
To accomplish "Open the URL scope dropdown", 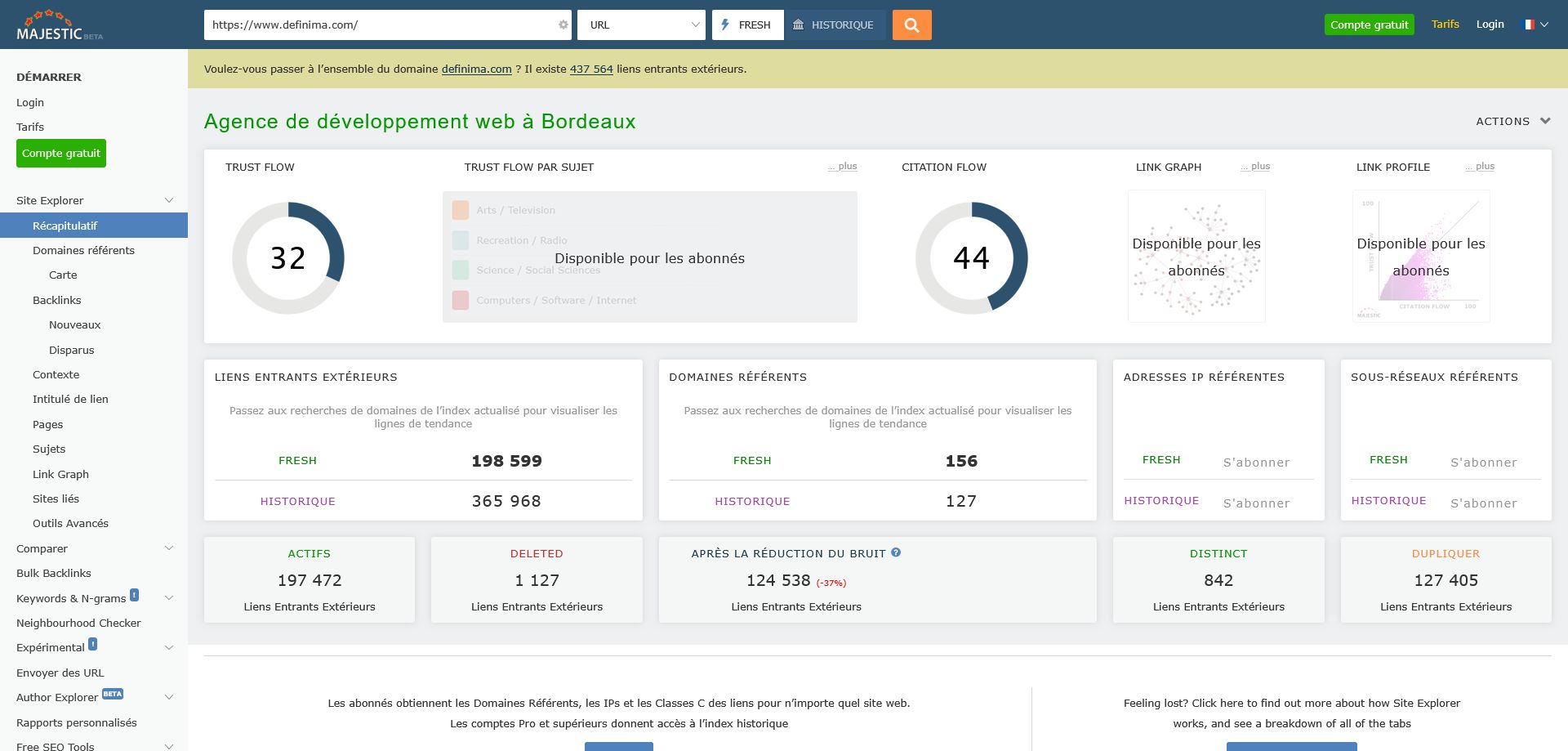I will [642, 25].
